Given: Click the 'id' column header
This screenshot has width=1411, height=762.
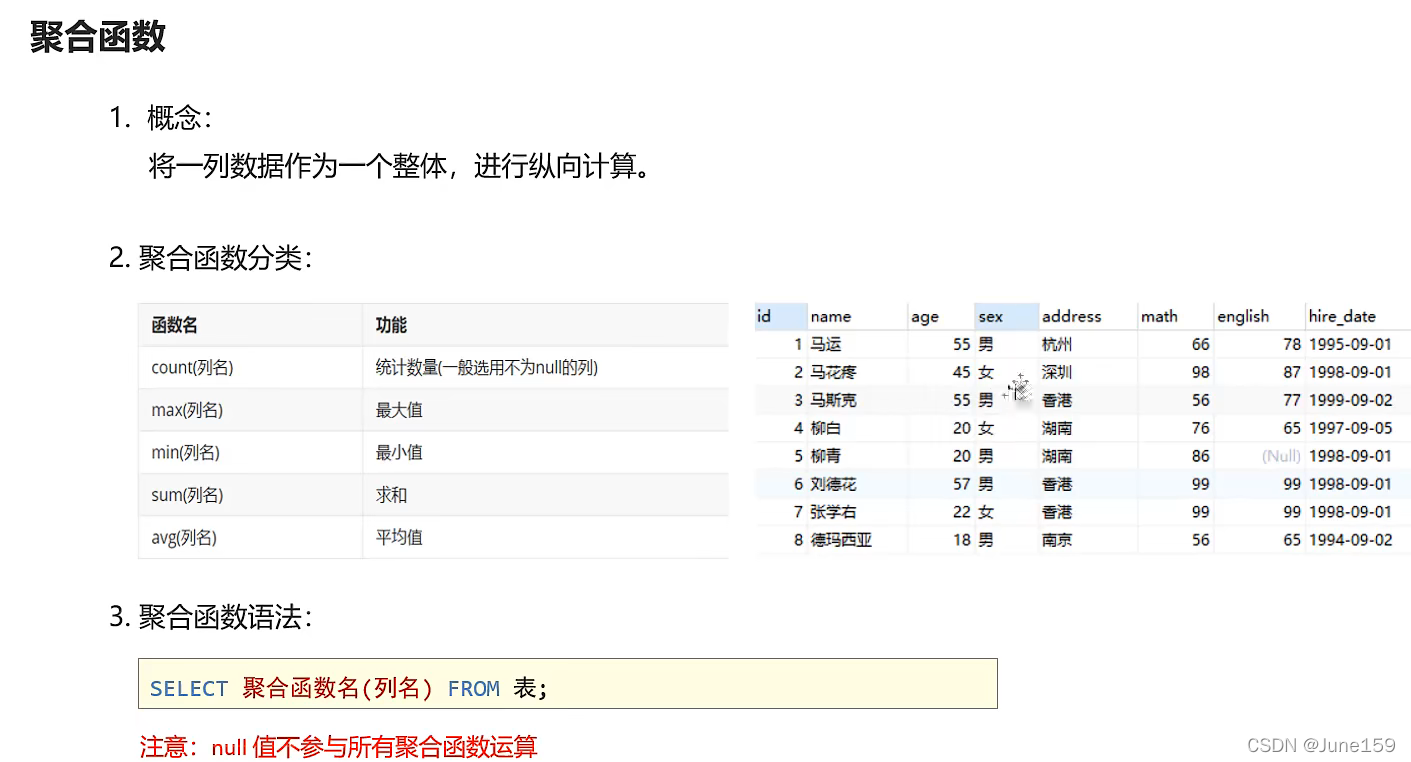Looking at the screenshot, I should click(x=780, y=316).
